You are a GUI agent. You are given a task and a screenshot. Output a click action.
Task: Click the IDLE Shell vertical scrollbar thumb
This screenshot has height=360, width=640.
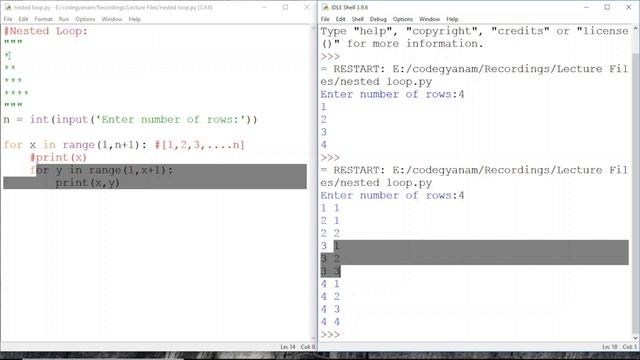636,193
